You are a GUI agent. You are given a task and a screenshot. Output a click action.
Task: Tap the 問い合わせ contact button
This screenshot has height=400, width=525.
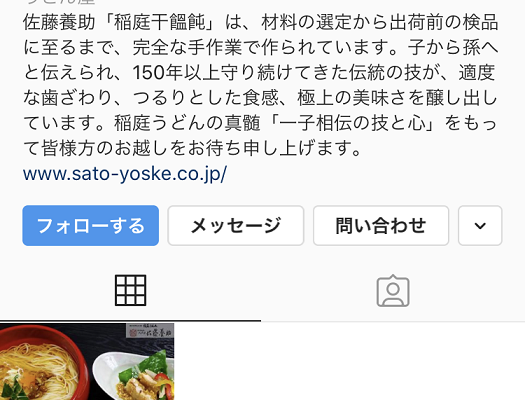(381, 226)
